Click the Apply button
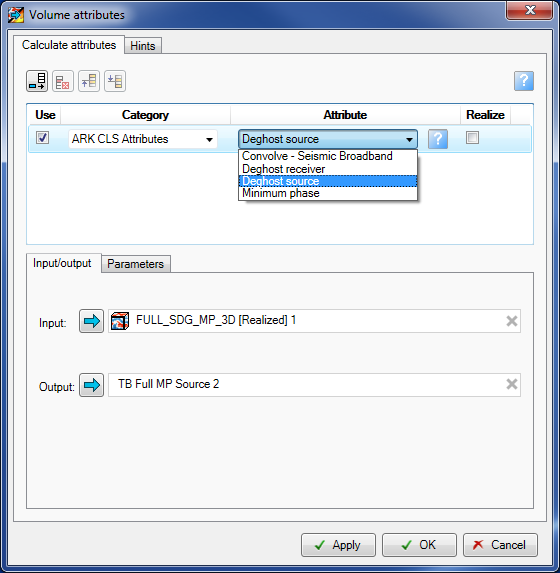Image resolution: width=560 pixels, height=573 pixels. (x=338, y=545)
